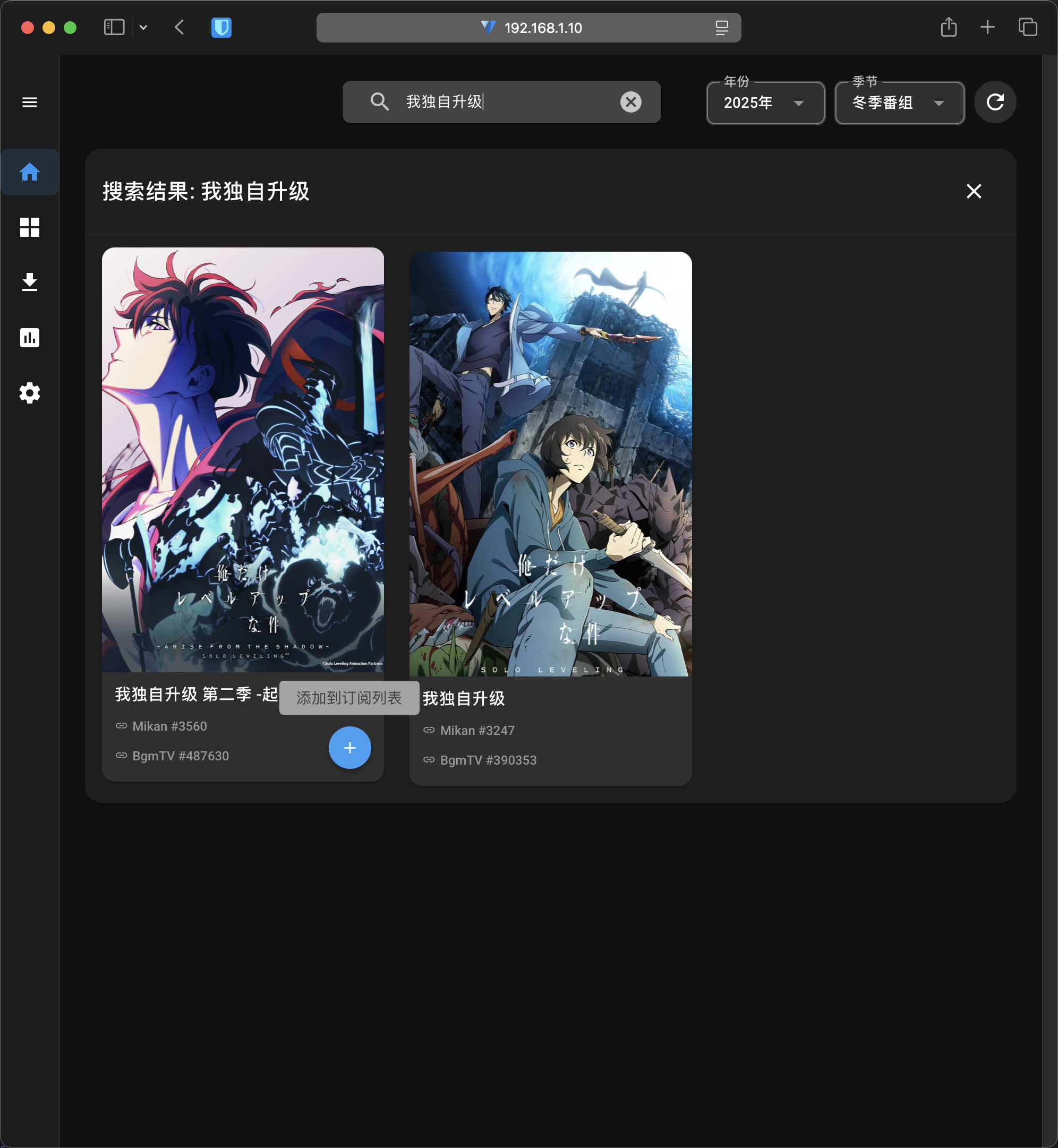
Task: Open Safari Reader page menu icon
Action: [x=721, y=28]
